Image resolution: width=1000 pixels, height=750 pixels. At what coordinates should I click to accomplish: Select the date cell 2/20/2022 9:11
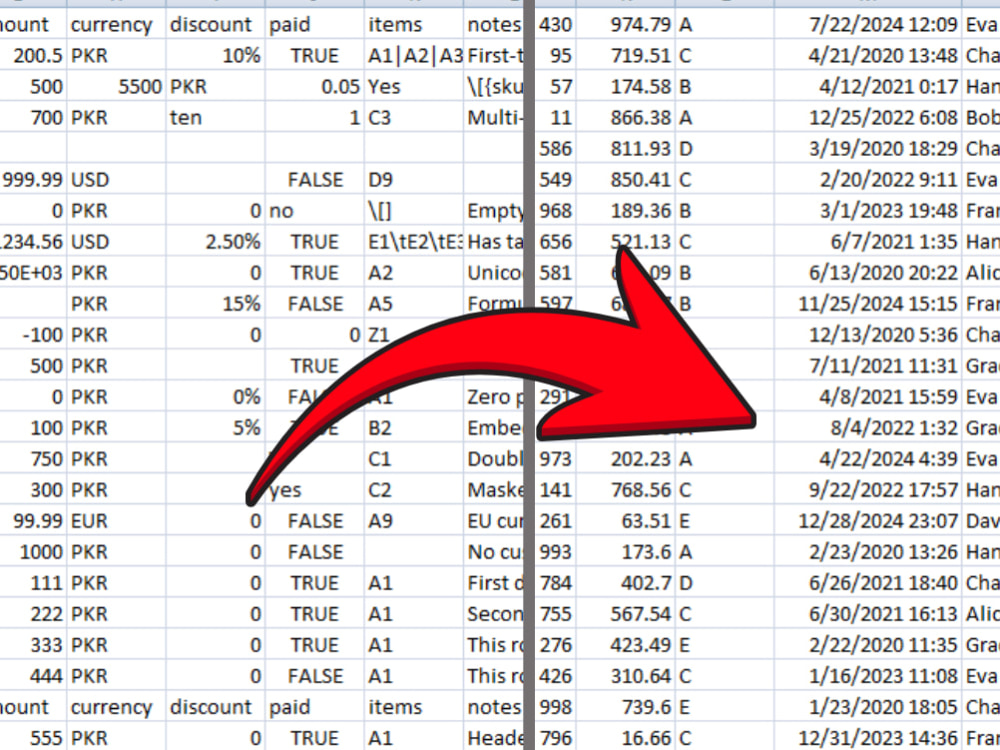coord(869,180)
